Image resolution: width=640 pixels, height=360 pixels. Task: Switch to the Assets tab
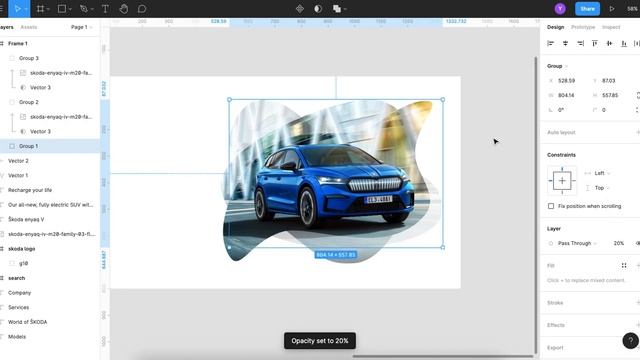point(29,27)
